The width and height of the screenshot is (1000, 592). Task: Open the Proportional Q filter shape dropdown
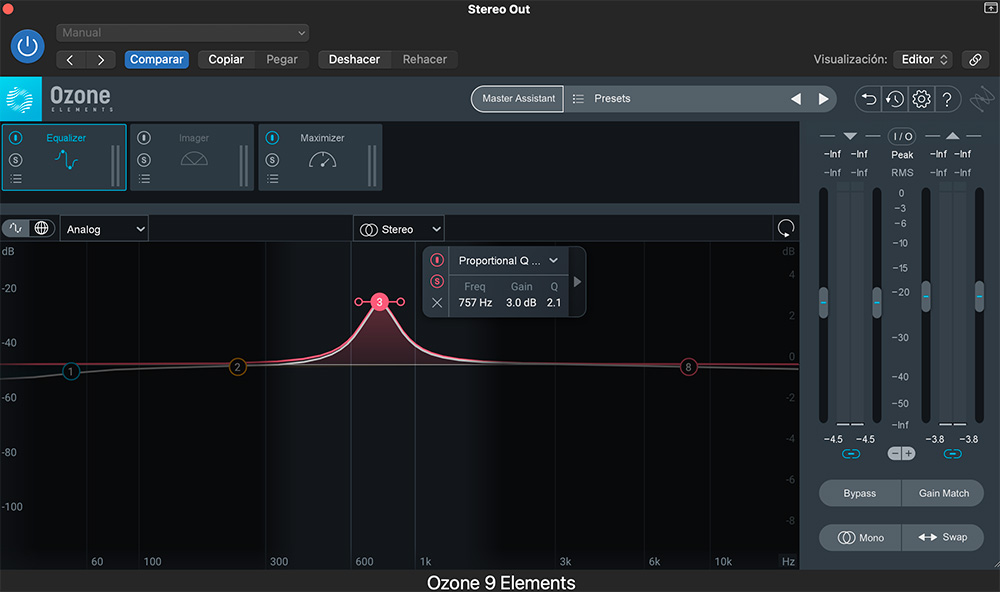click(x=508, y=260)
